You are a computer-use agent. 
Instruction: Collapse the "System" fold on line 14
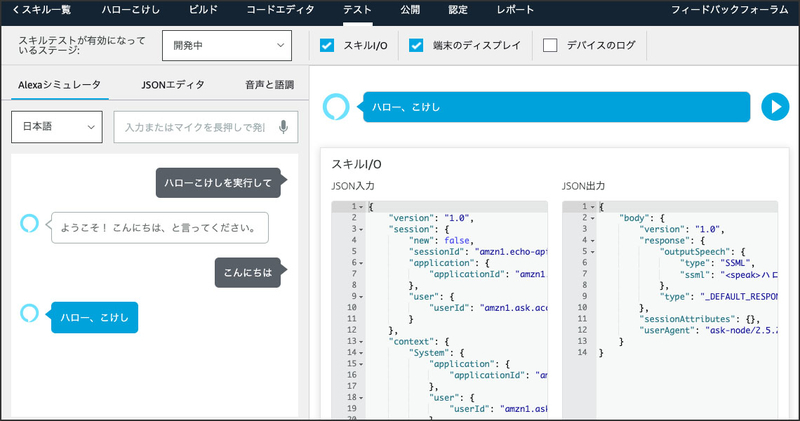coord(361,353)
